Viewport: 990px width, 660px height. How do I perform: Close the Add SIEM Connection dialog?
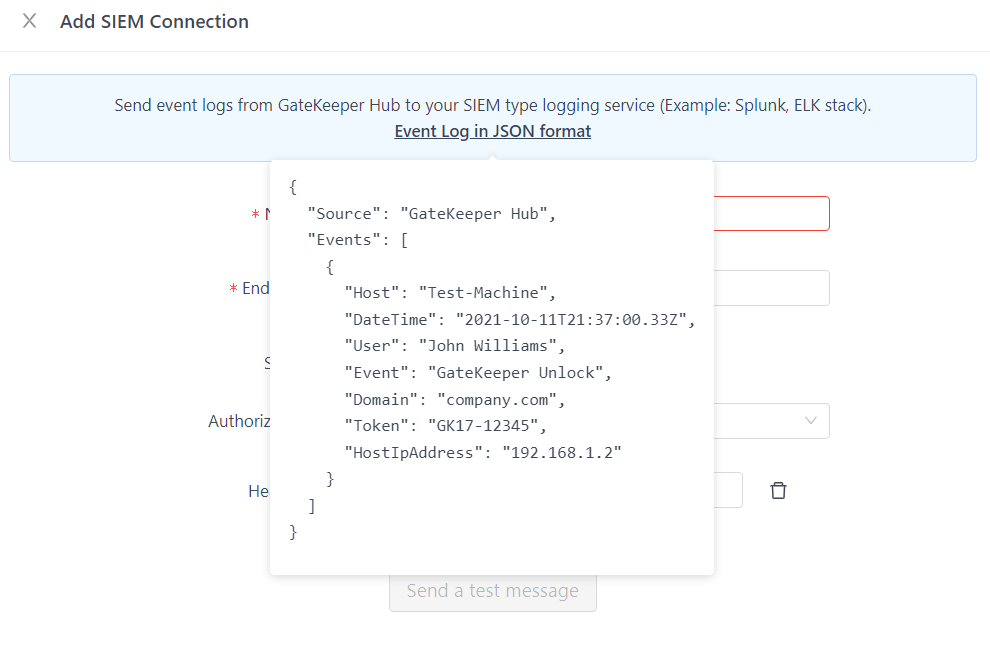click(x=30, y=21)
